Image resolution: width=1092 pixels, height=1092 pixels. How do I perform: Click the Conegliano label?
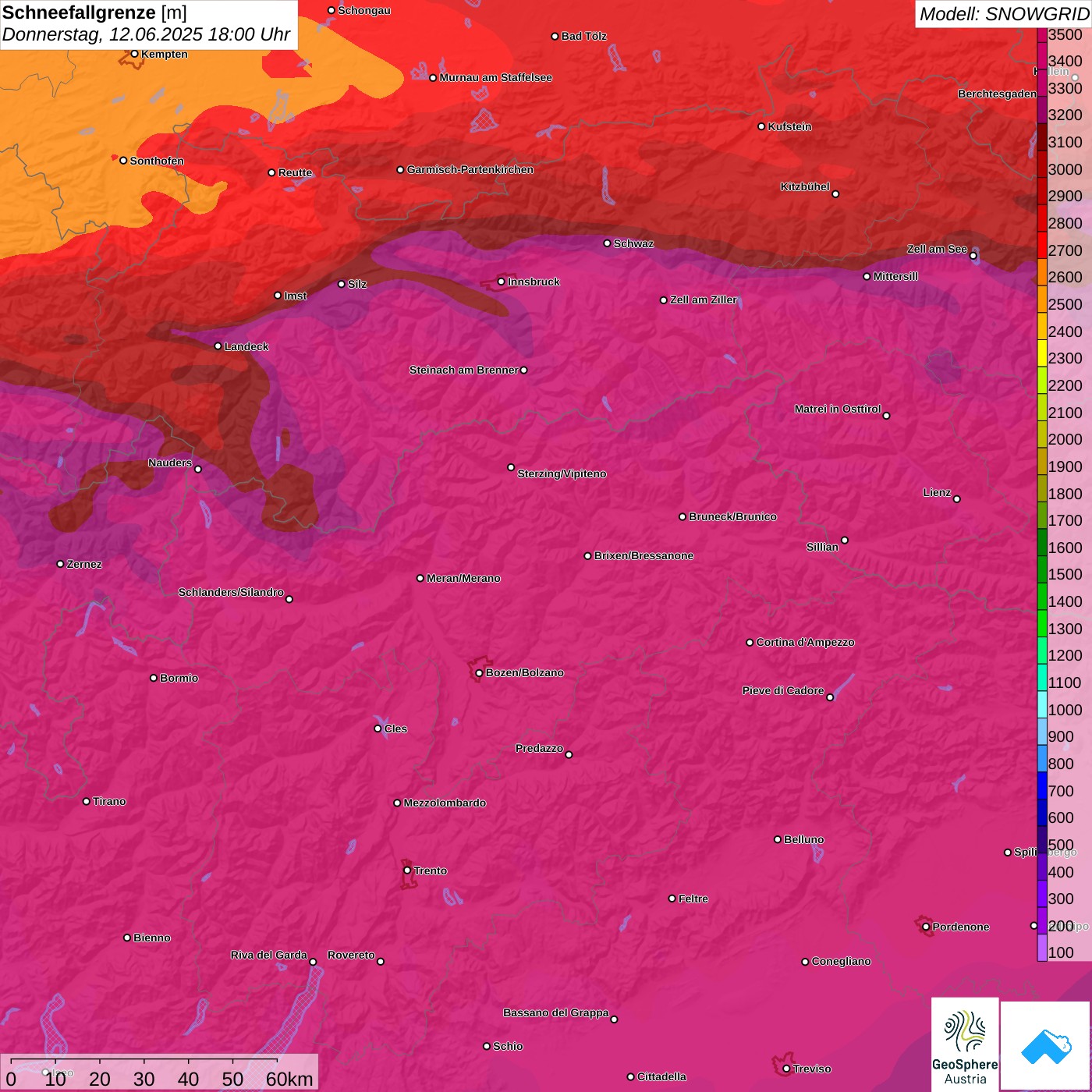click(841, 961)
